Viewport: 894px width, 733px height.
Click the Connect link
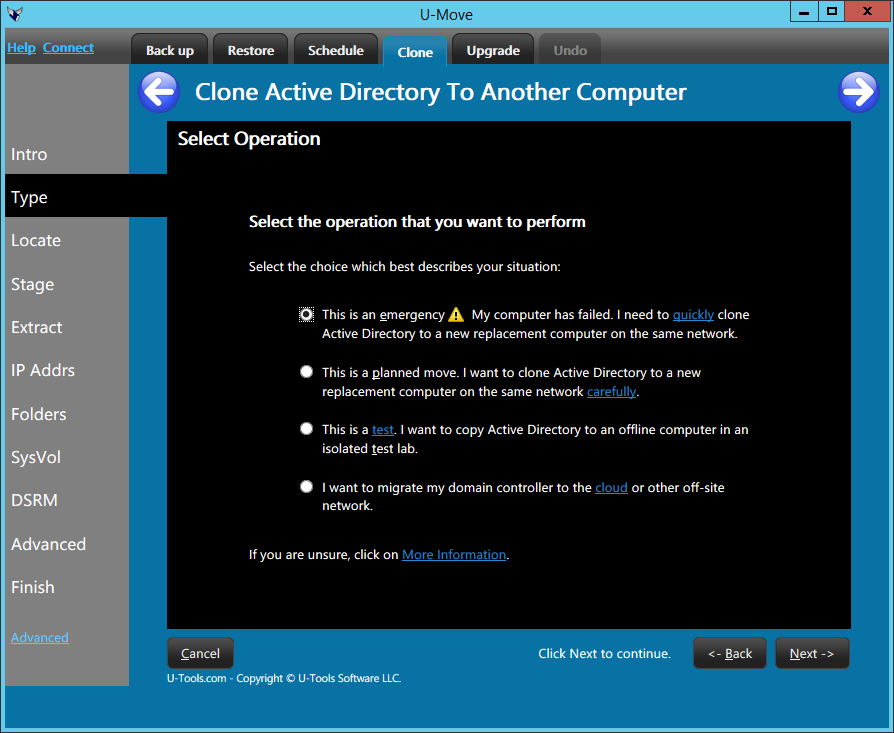point(68,48)
